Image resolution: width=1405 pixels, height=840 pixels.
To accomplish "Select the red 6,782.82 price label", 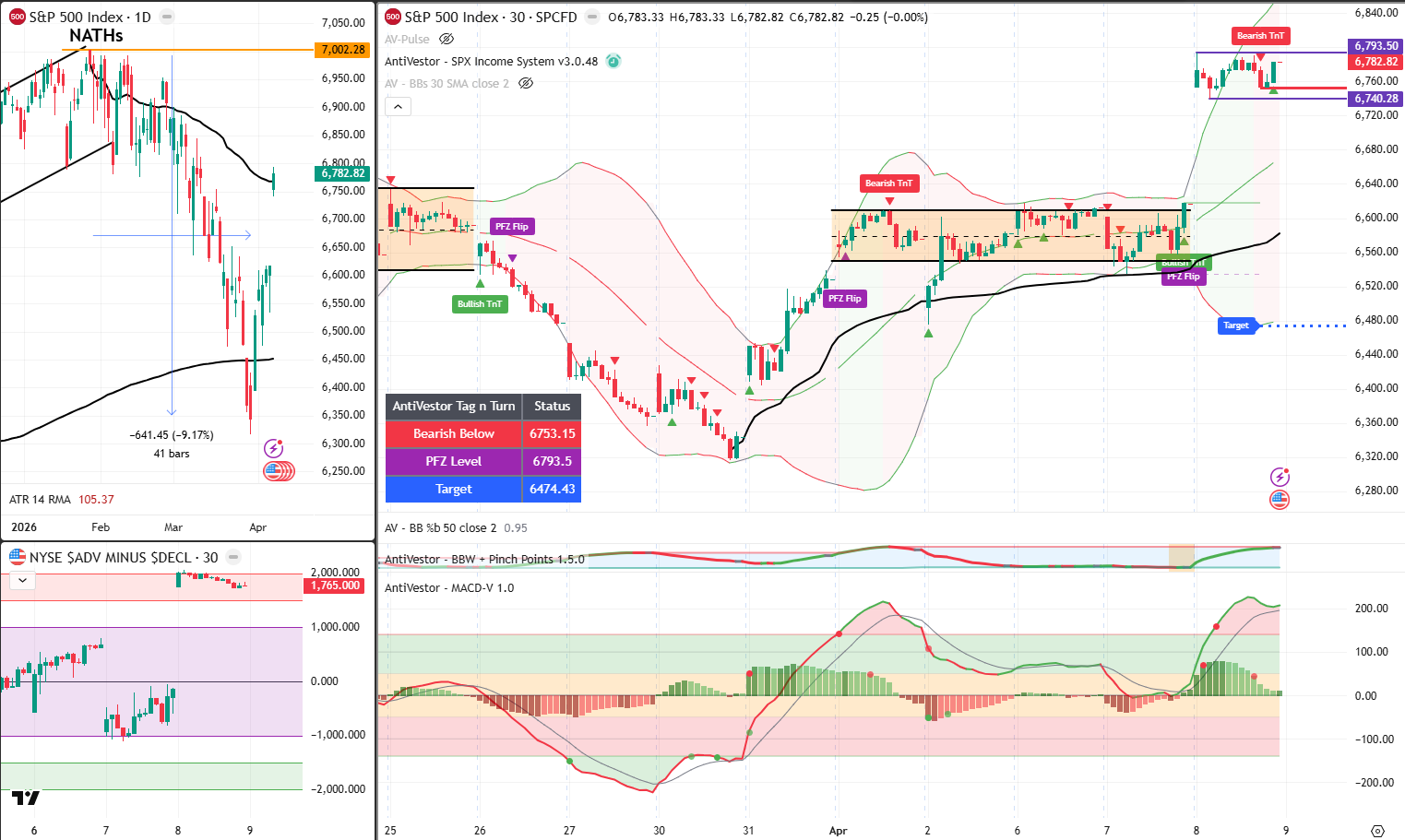I will [x=1375, y=61].
